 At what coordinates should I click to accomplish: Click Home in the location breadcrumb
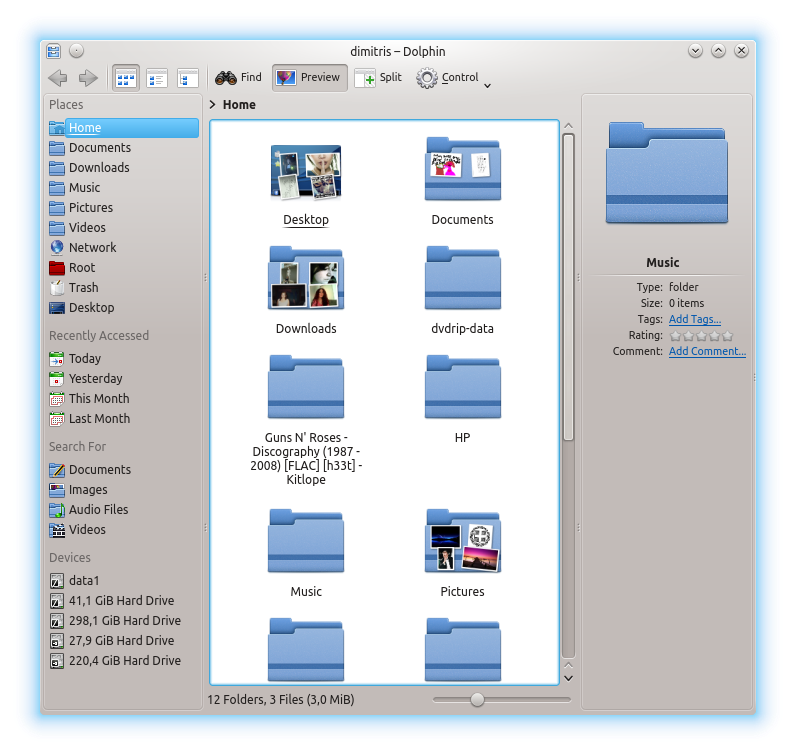[239, 105]
